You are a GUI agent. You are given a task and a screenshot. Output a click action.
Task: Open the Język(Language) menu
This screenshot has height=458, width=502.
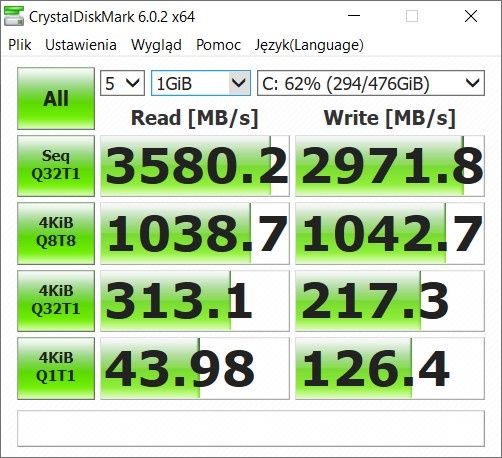(309, 45)
